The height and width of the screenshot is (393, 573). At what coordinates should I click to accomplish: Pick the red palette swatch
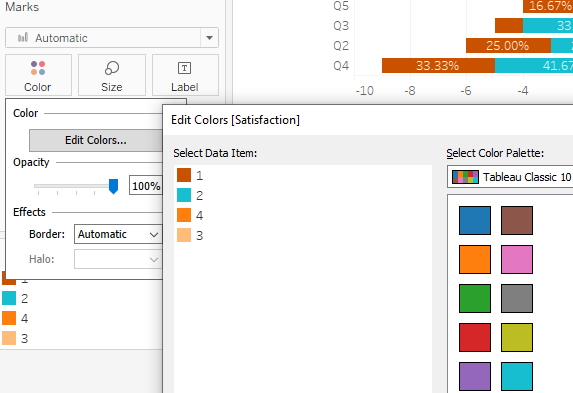(475, 337)
